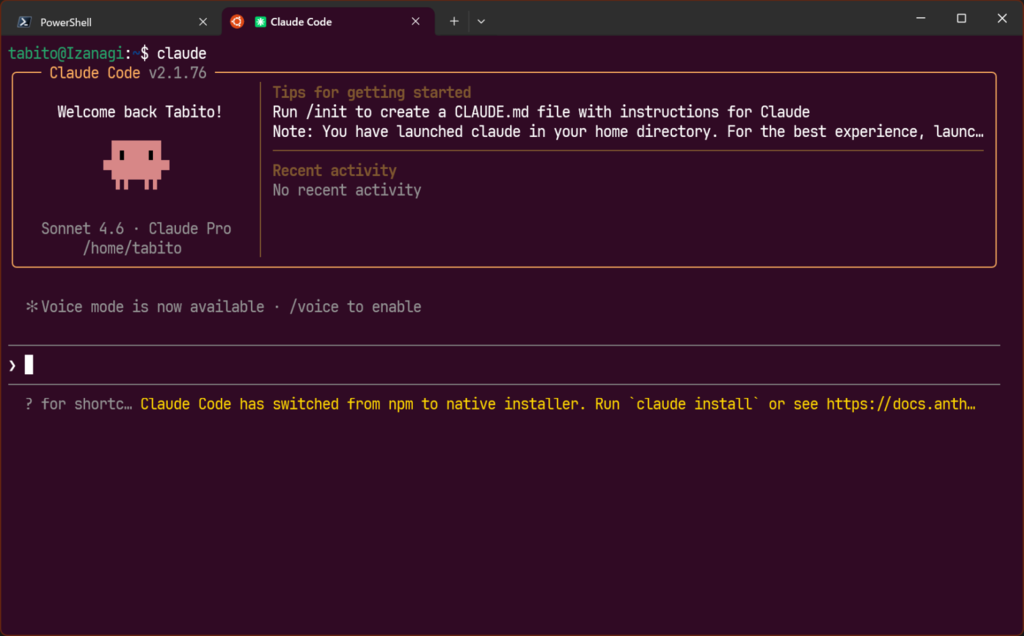Image resolution: width=1024 pixels, height=636 pixels.
Task: Click the '/home/tabito' path text
Action: (x=132, y=249)
